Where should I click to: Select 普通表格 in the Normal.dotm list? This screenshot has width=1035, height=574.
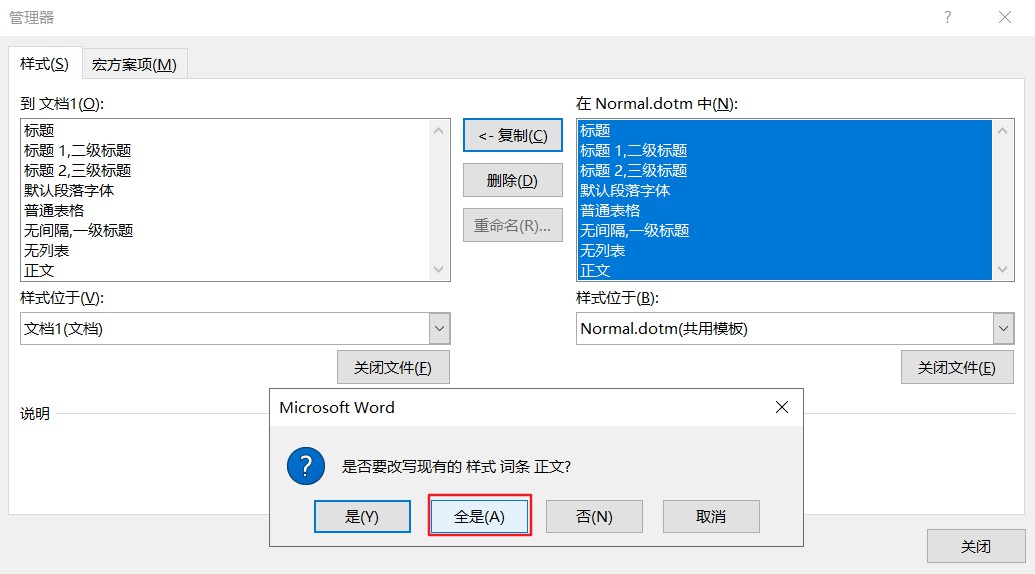coord(785,210)
